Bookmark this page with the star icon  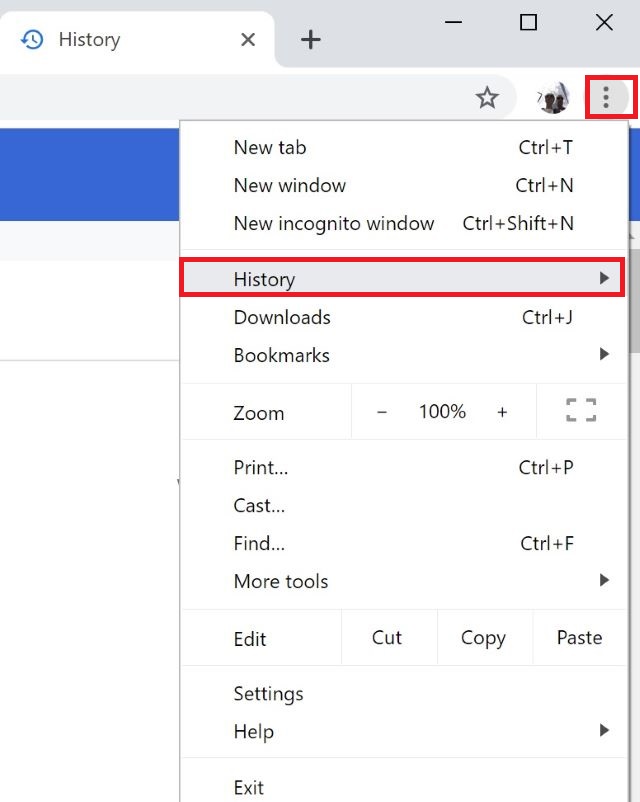pos(487,98)
